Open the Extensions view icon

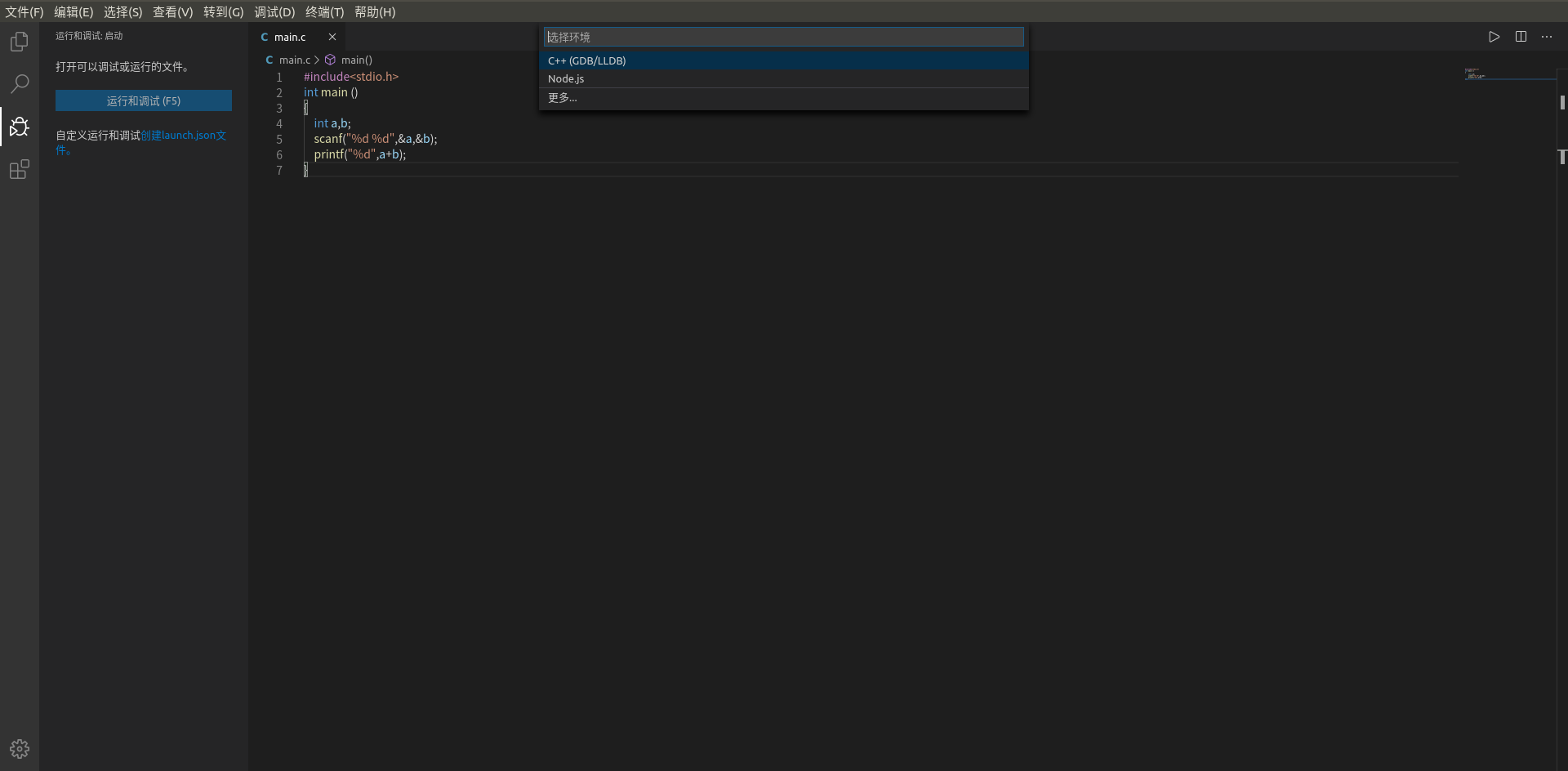click(x=19, y=169)
